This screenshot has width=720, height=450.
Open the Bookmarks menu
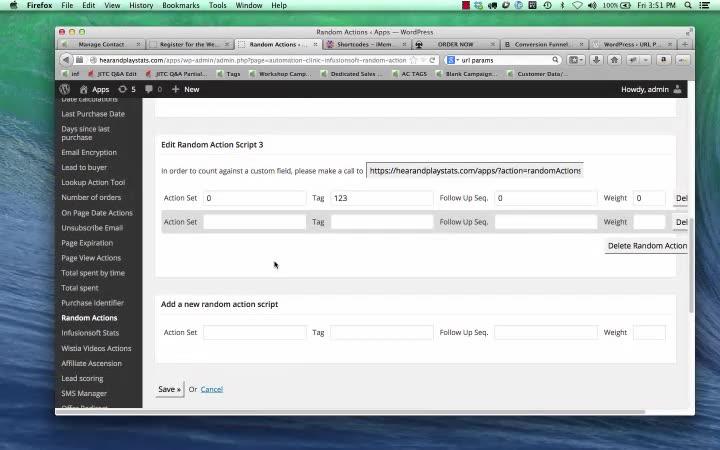coord(180,6)
